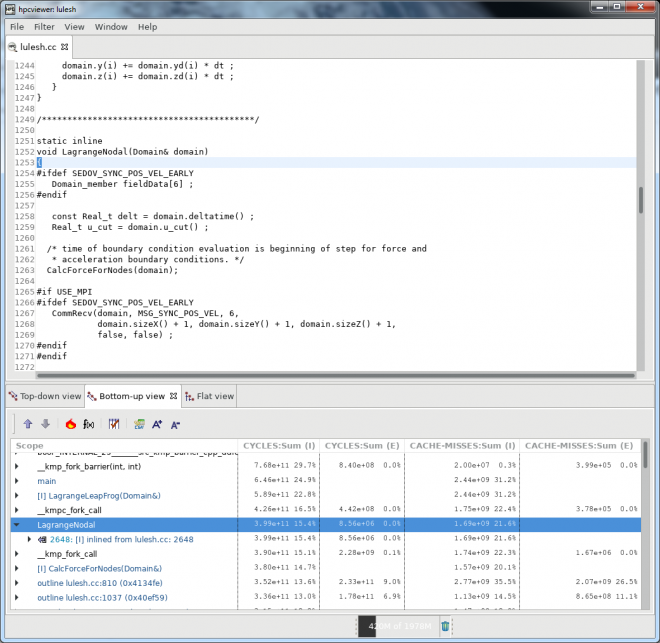This screenshot has height=643, width=660.
Task: Sort by CYCLES:Sum (E) column header
Action: (x=362, y=446)
